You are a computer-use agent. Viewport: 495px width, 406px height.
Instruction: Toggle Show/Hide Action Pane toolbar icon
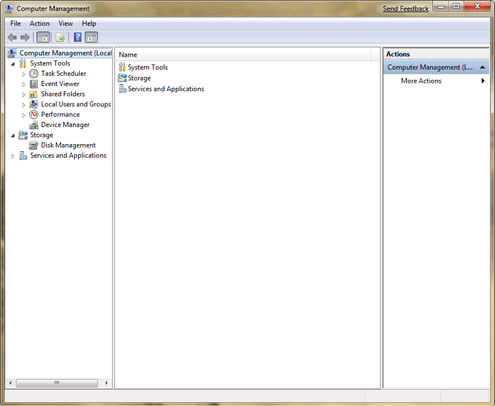(x=91, y=37)
